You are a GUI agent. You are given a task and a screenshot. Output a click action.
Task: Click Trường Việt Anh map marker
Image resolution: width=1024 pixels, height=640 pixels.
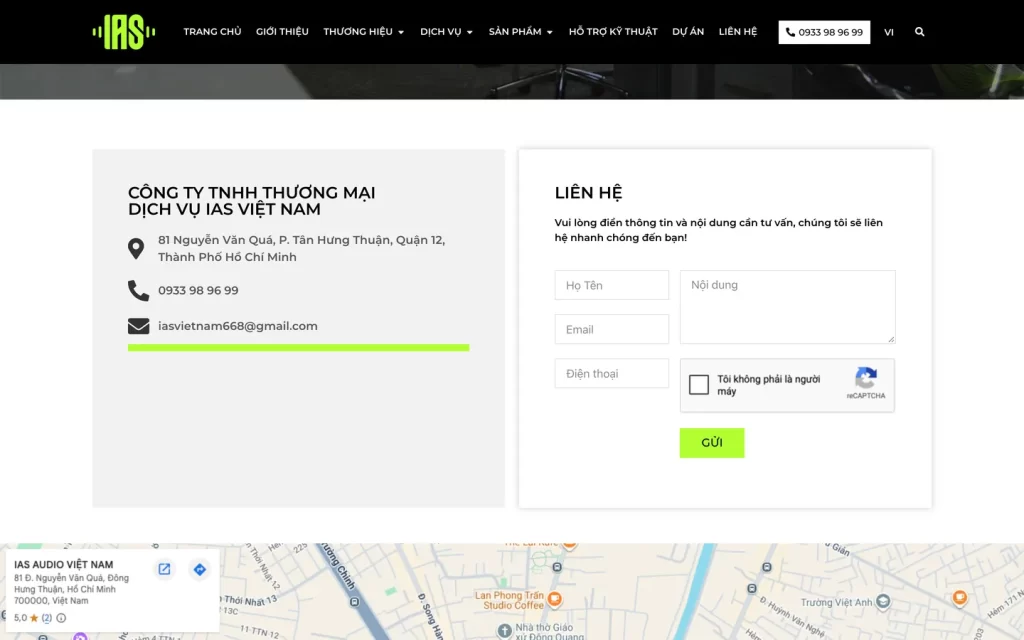[x=882, y=601]
